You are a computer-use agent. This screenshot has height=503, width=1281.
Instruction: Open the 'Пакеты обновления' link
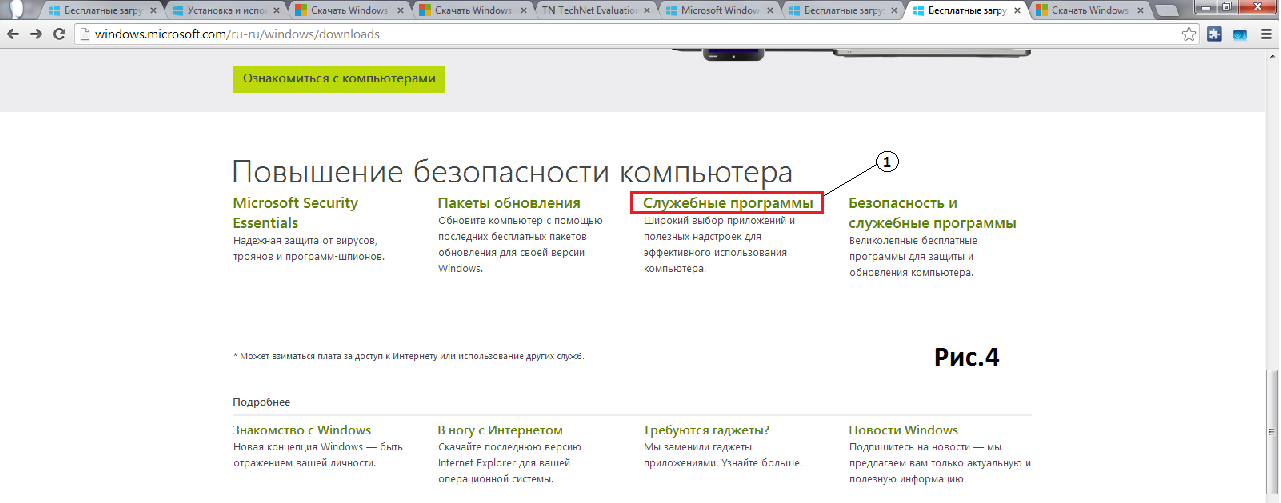coord(508,203)
